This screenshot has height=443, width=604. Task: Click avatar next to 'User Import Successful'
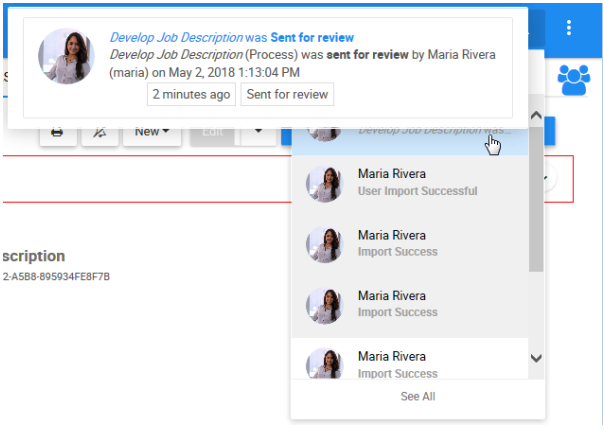[x=324, y=184]
